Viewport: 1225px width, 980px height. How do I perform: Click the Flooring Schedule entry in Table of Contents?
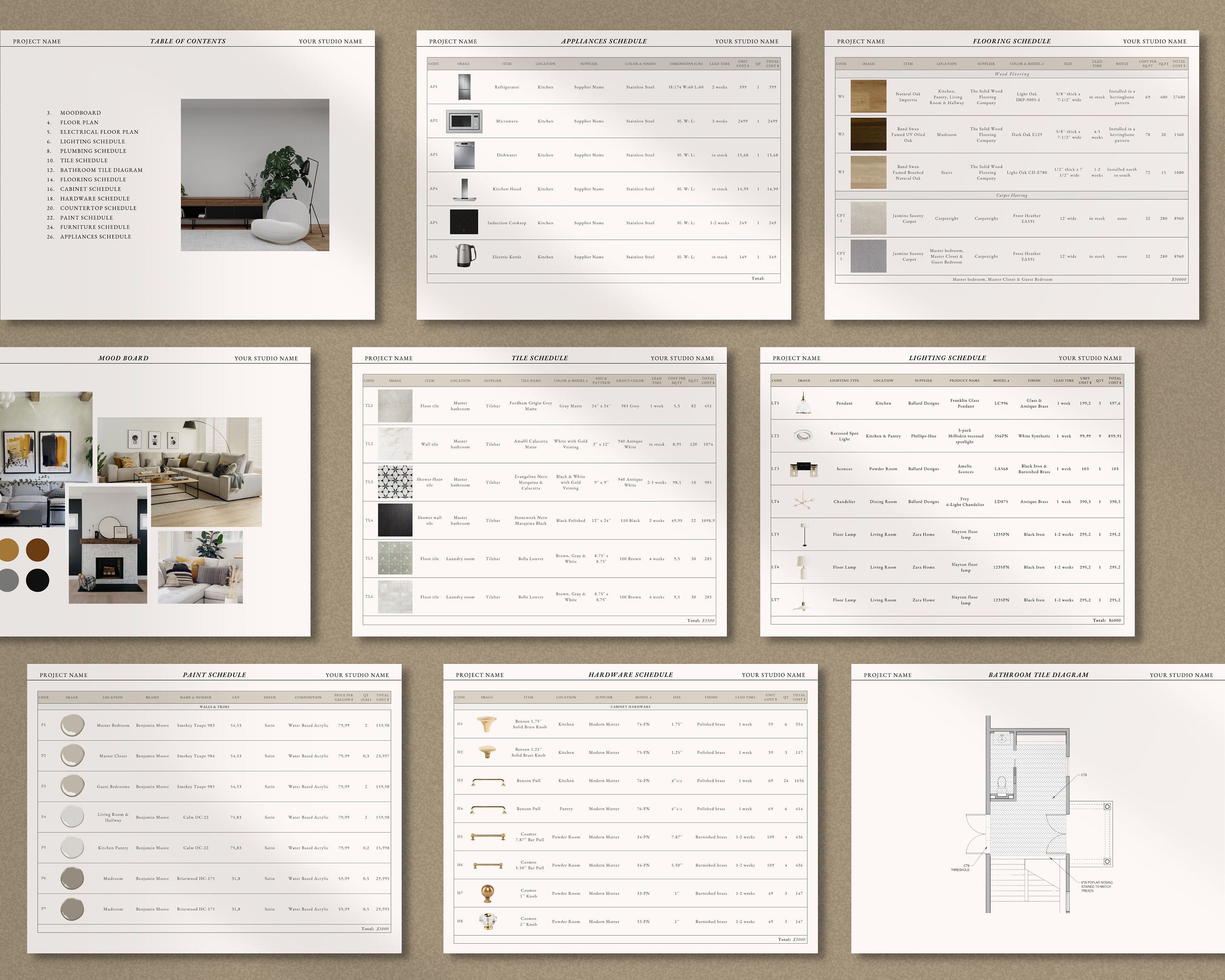(x=93, y=179)
